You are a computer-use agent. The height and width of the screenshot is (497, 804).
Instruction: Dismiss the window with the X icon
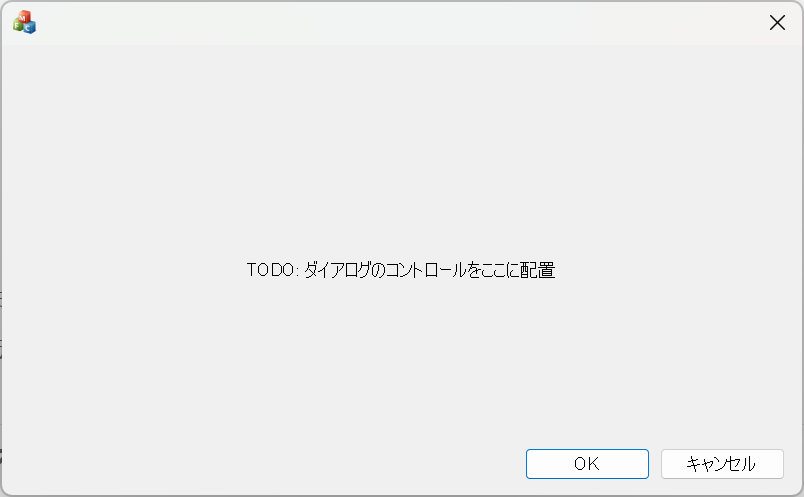777,23
